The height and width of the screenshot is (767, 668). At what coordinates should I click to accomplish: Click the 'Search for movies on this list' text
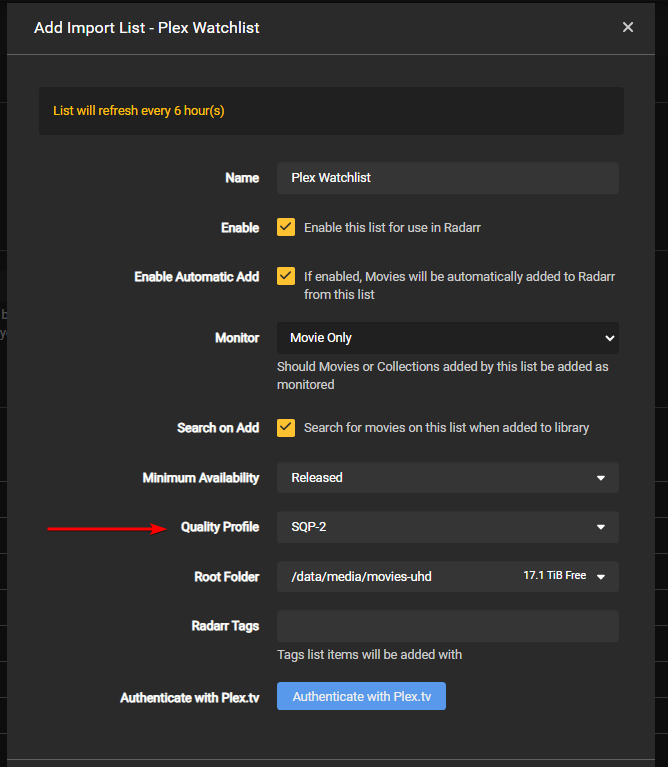(x=446, y=428)
